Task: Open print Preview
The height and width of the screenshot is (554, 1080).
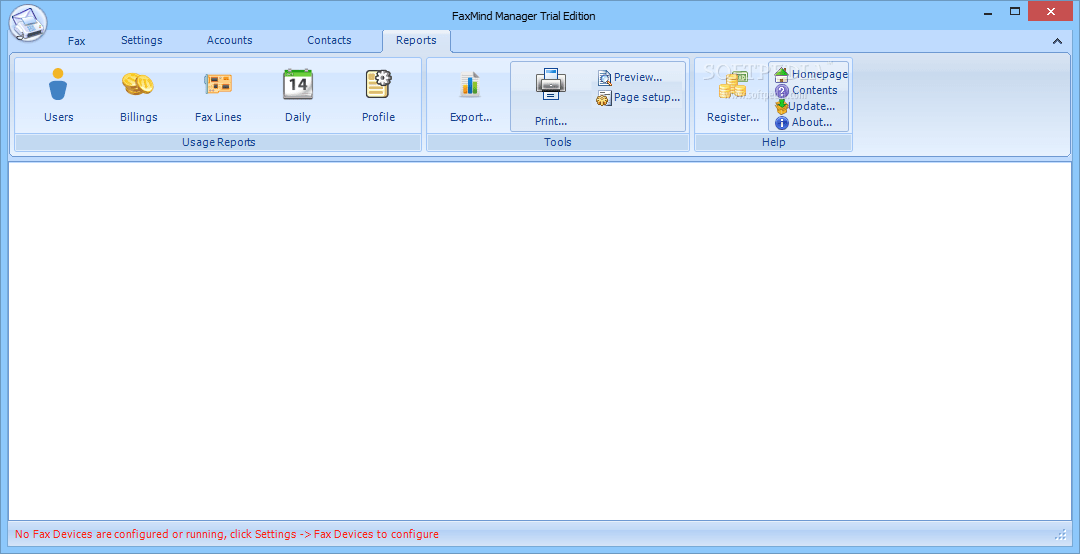Action: (630, 77)
